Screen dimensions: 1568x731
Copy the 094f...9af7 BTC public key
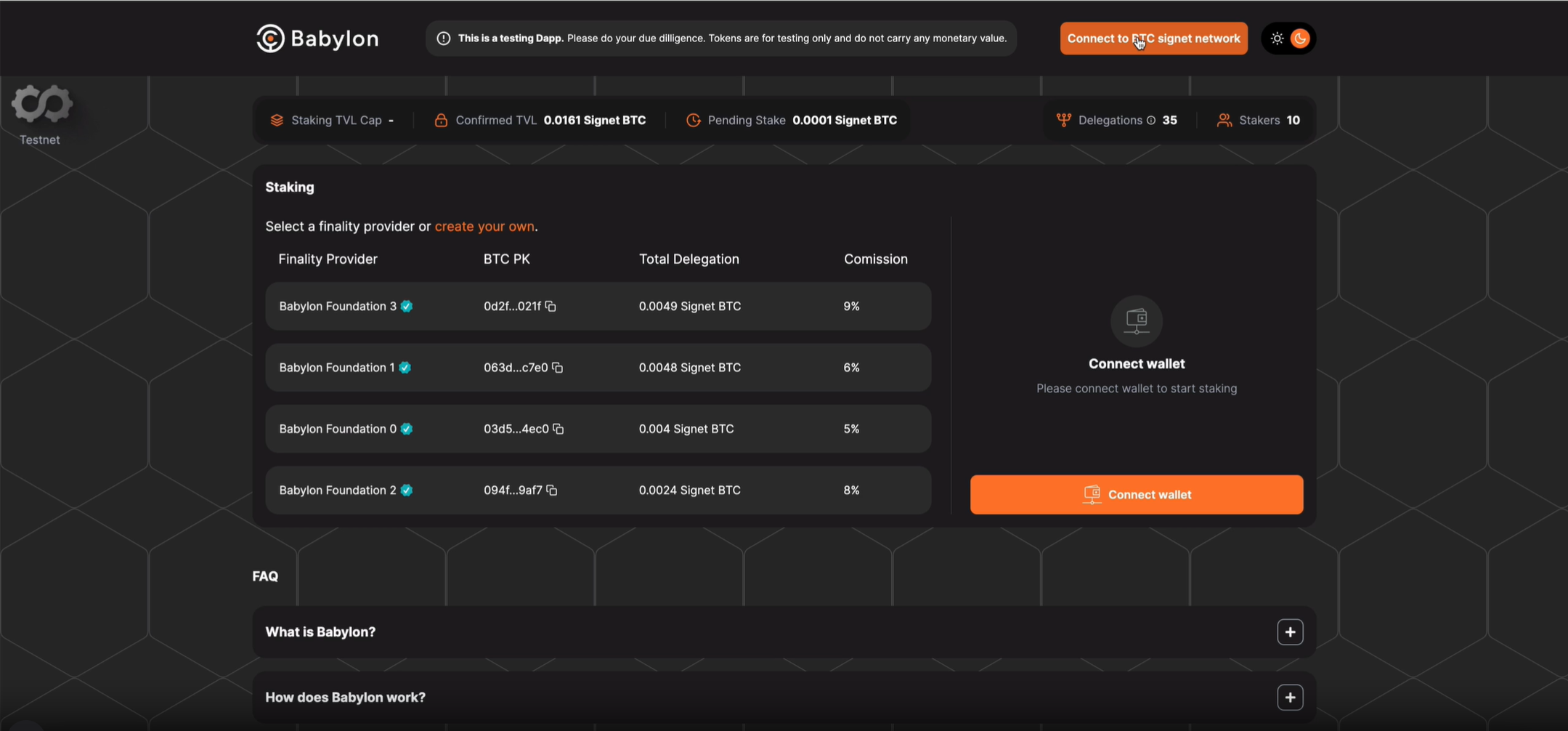552,490
